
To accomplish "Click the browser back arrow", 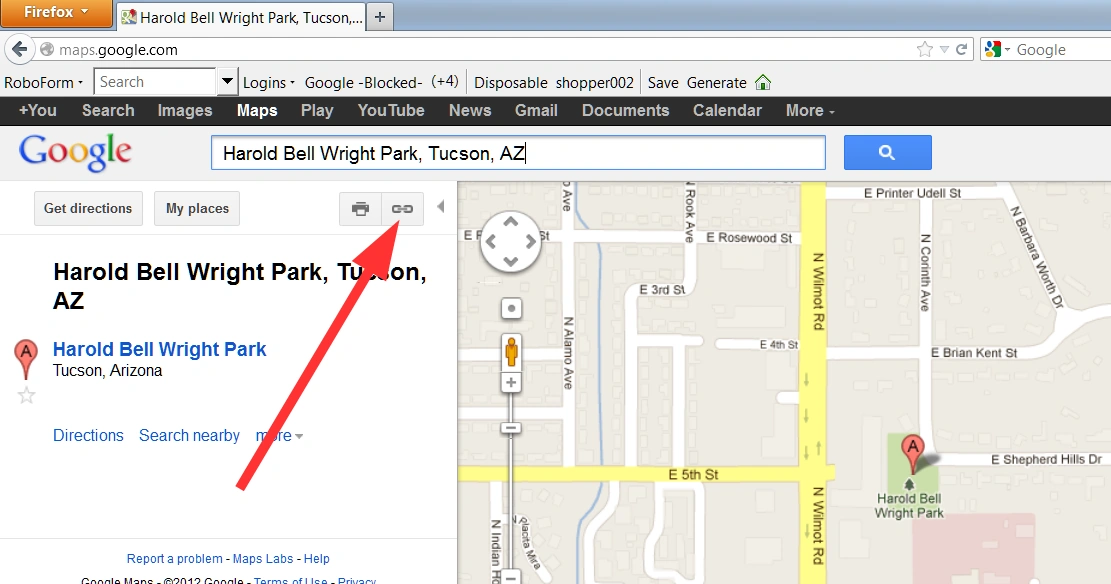I will 20,49.
